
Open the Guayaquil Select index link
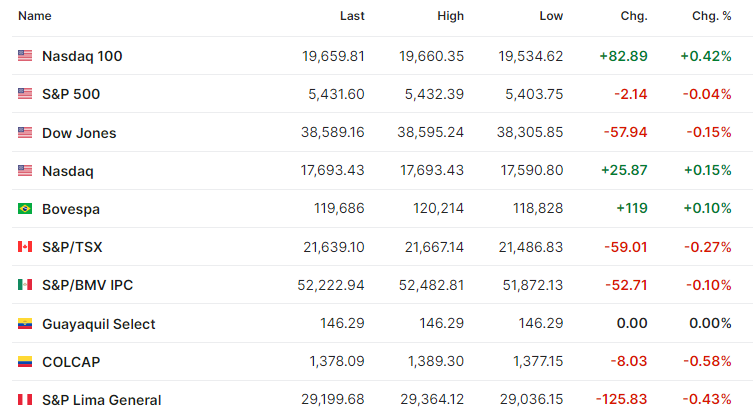coord(99,324)
